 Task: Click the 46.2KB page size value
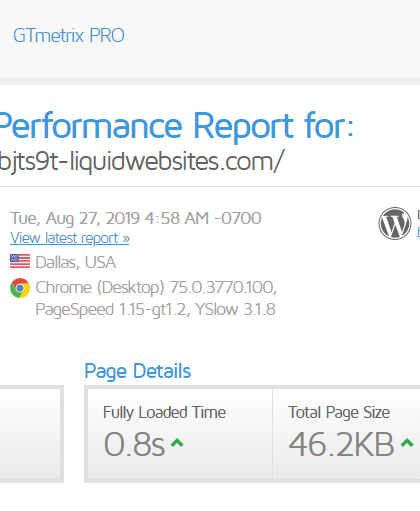(341, 444)
